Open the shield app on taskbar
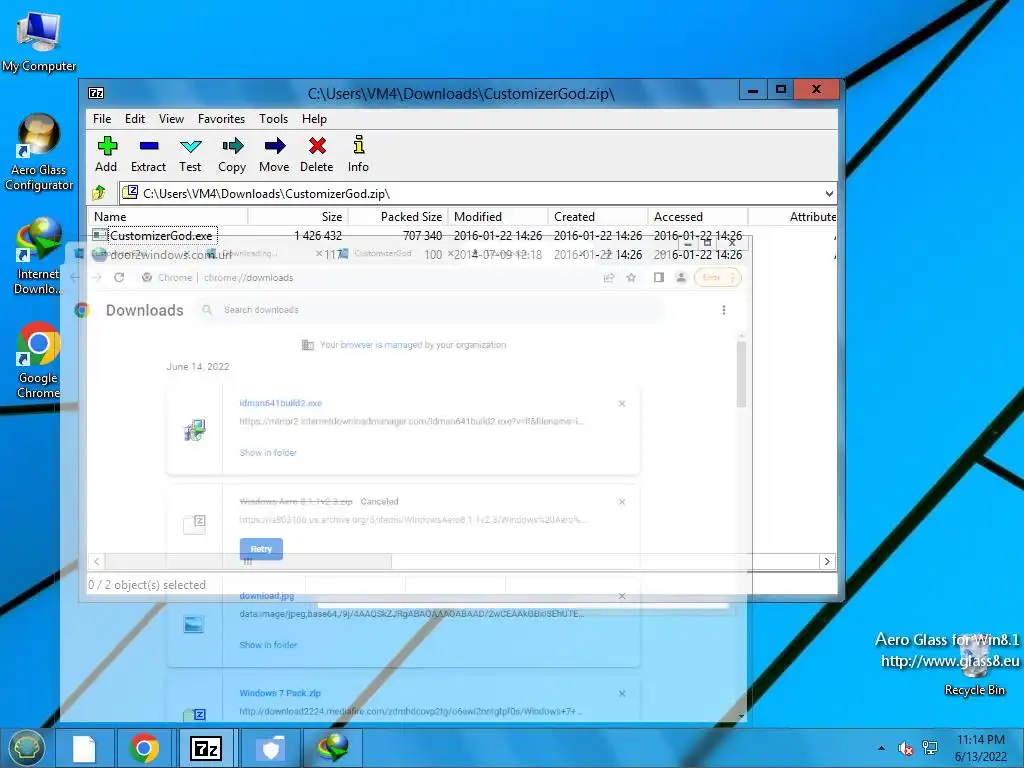Image resolution: width=1024 pixels, height=768 pixels. click(x=270, y=748)
